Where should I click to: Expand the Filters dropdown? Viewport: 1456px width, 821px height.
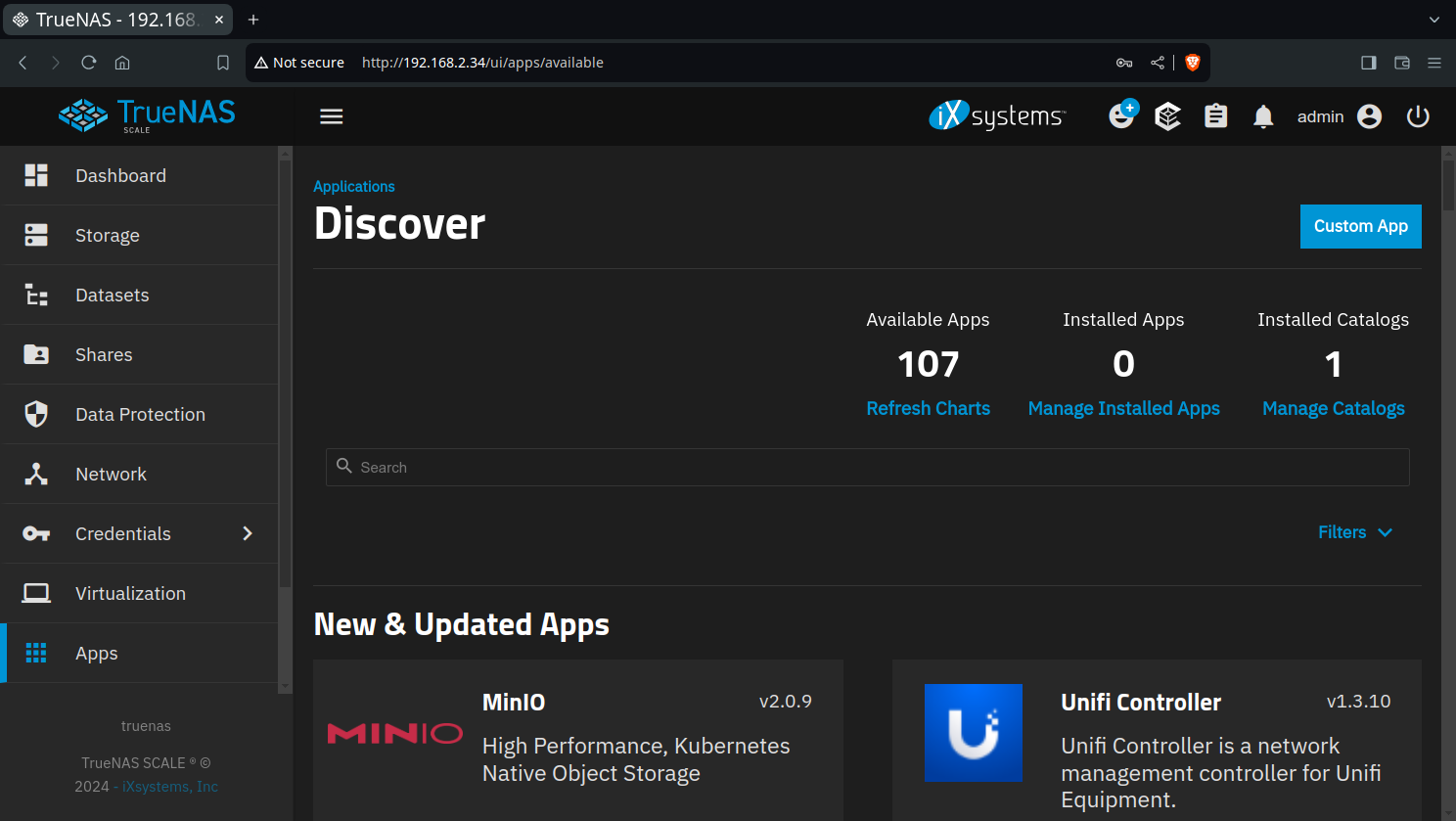1355,532
